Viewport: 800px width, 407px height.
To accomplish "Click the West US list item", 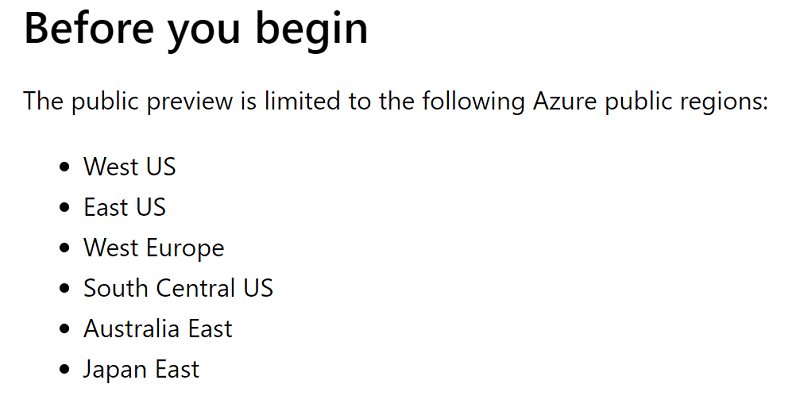I will 130,167.
